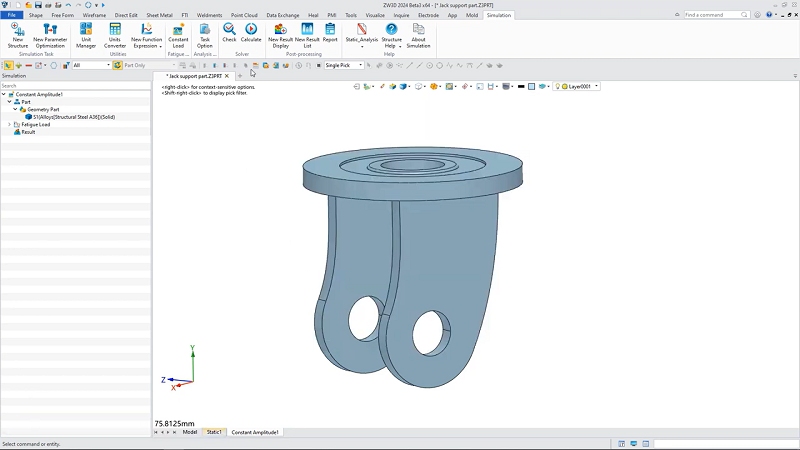Viewport: 800px width, 450px height.
Task: Switch to the Sheet Metal ribbon tab
Action: tap(159, 15)
